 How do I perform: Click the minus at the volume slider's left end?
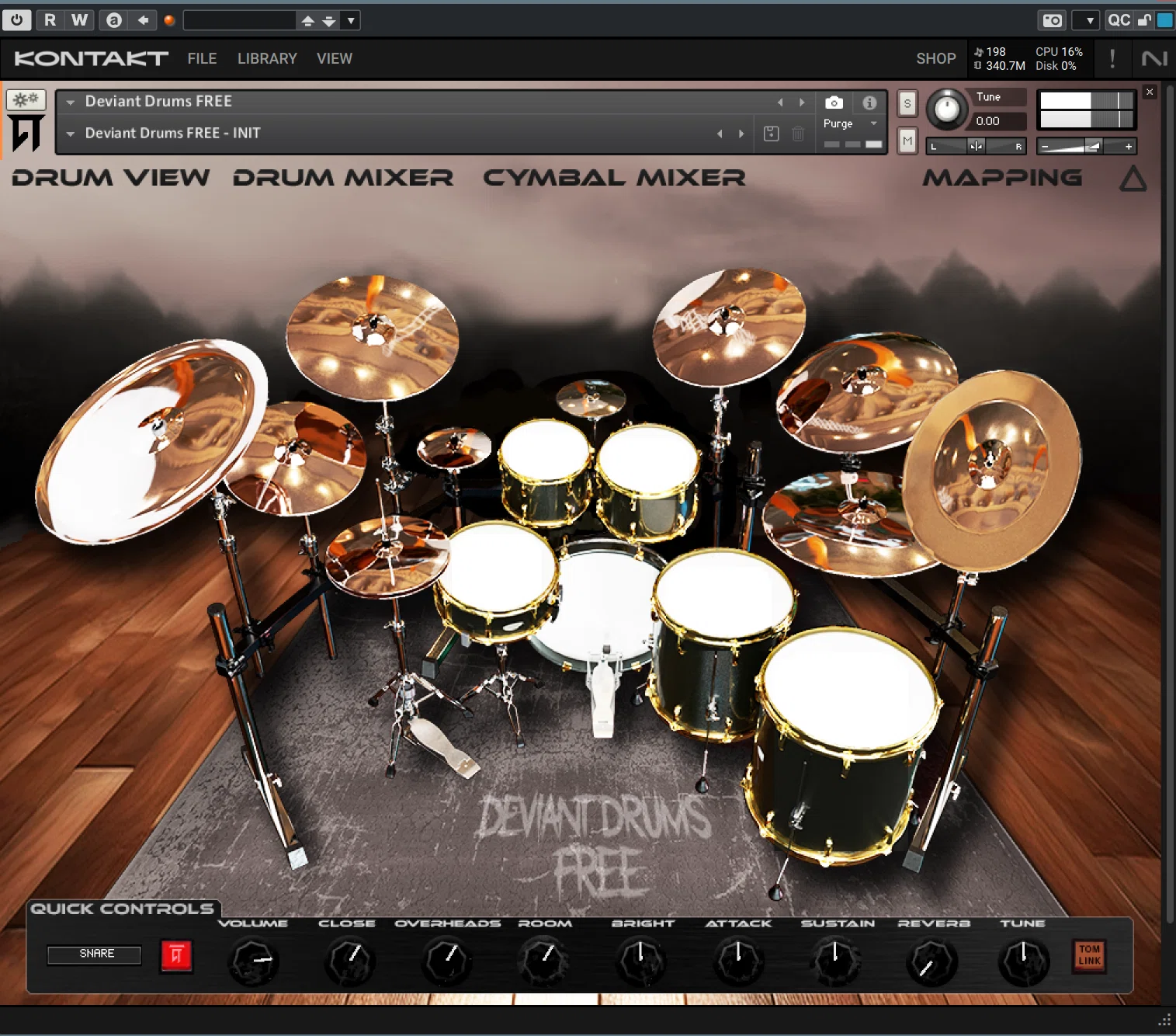point(1045,146)
